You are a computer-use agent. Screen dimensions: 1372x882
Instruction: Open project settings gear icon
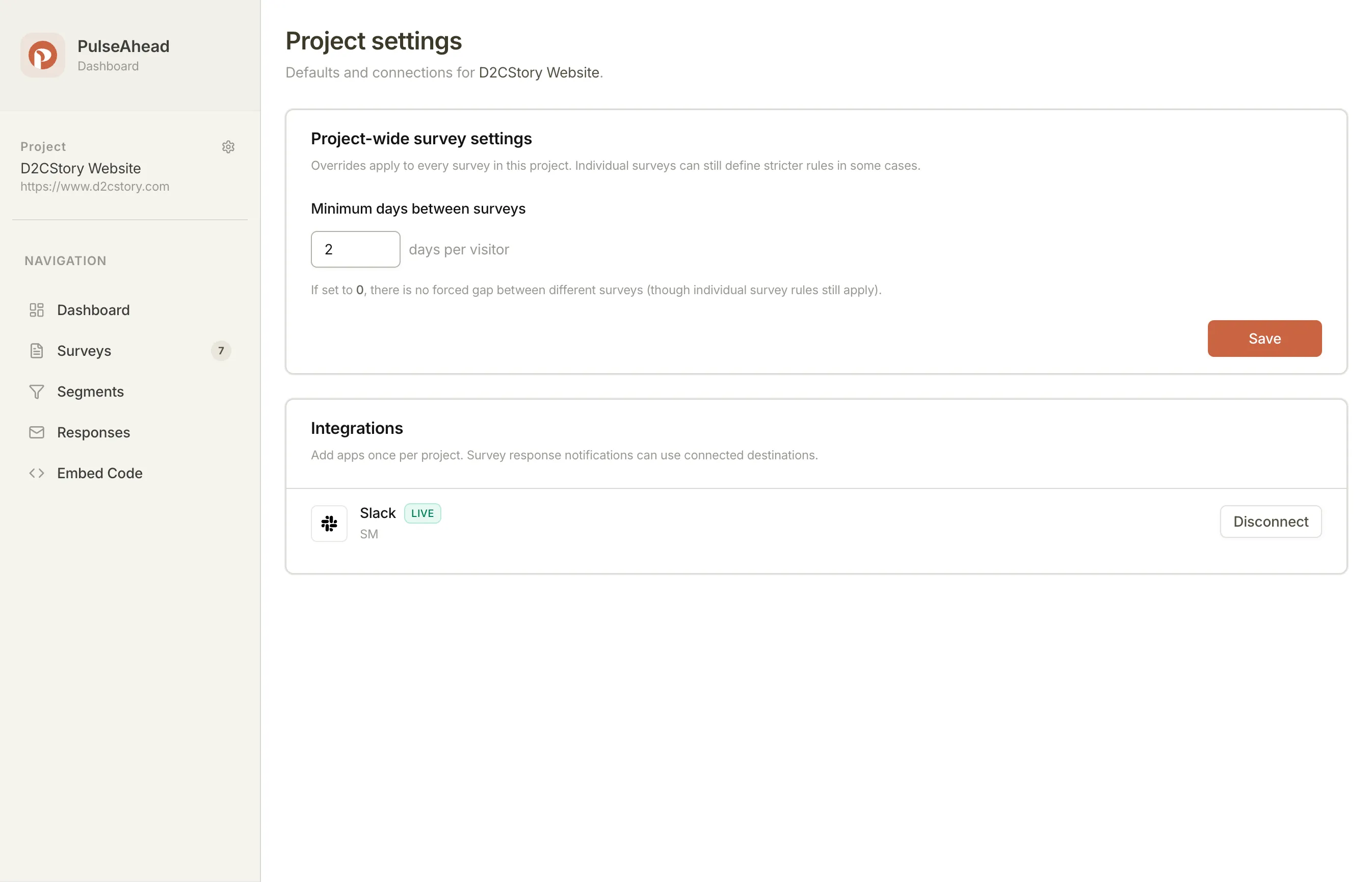[x=228, y=147]
